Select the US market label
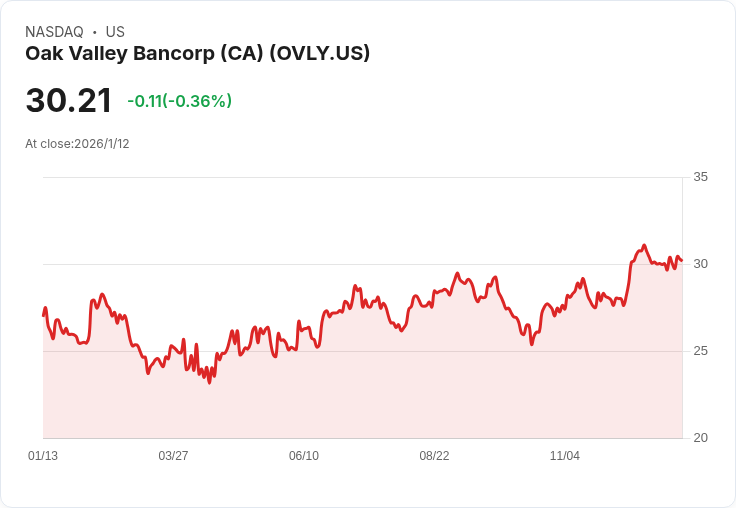Viewport: 736px width, 508px height. pos(115,32)
